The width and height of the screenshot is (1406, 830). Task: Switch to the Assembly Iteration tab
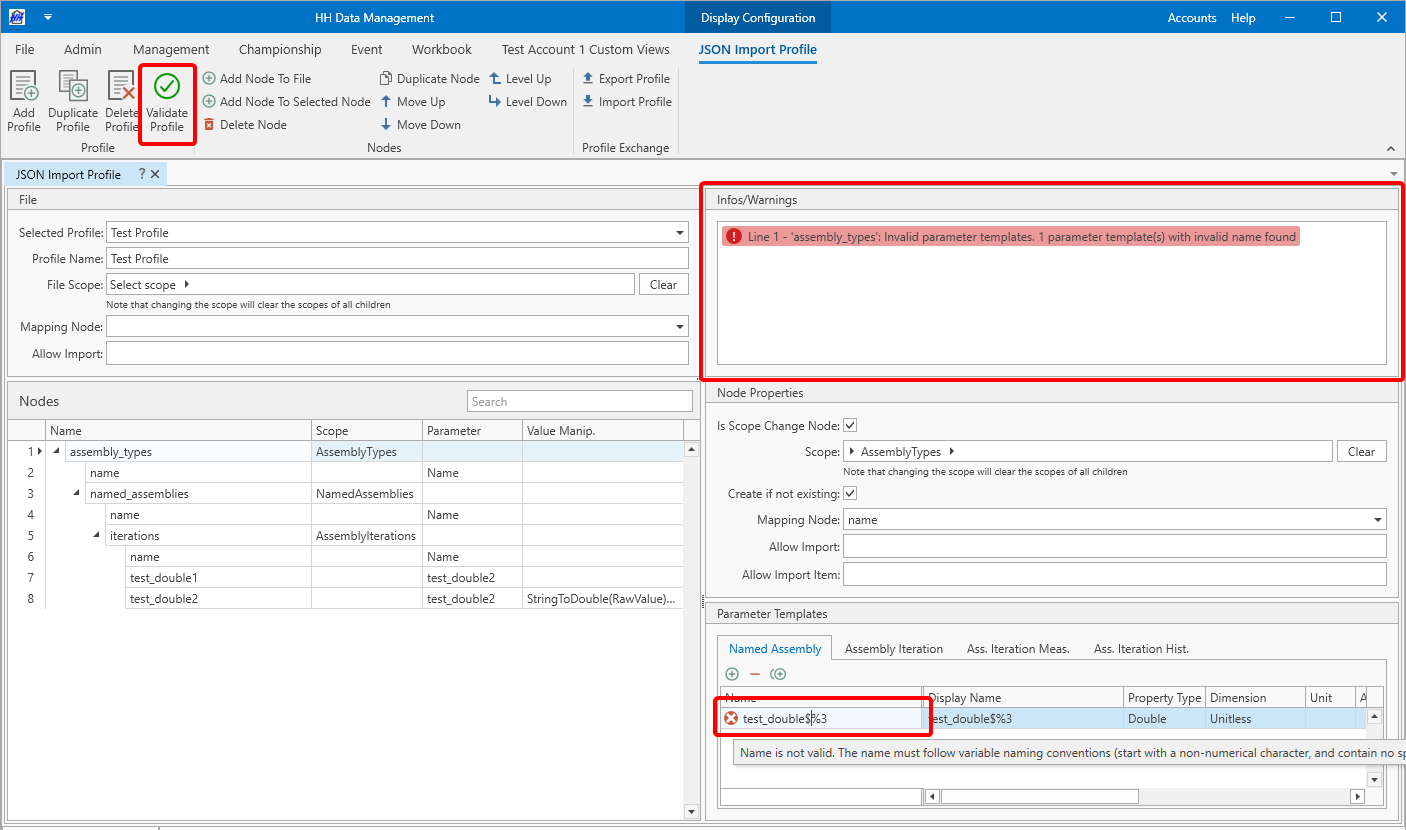tap(894, 649)
